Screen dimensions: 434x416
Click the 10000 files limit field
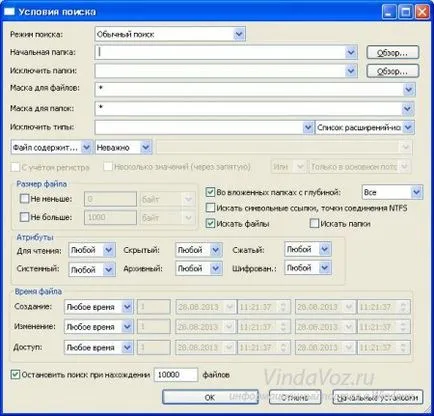coord(176,375)
